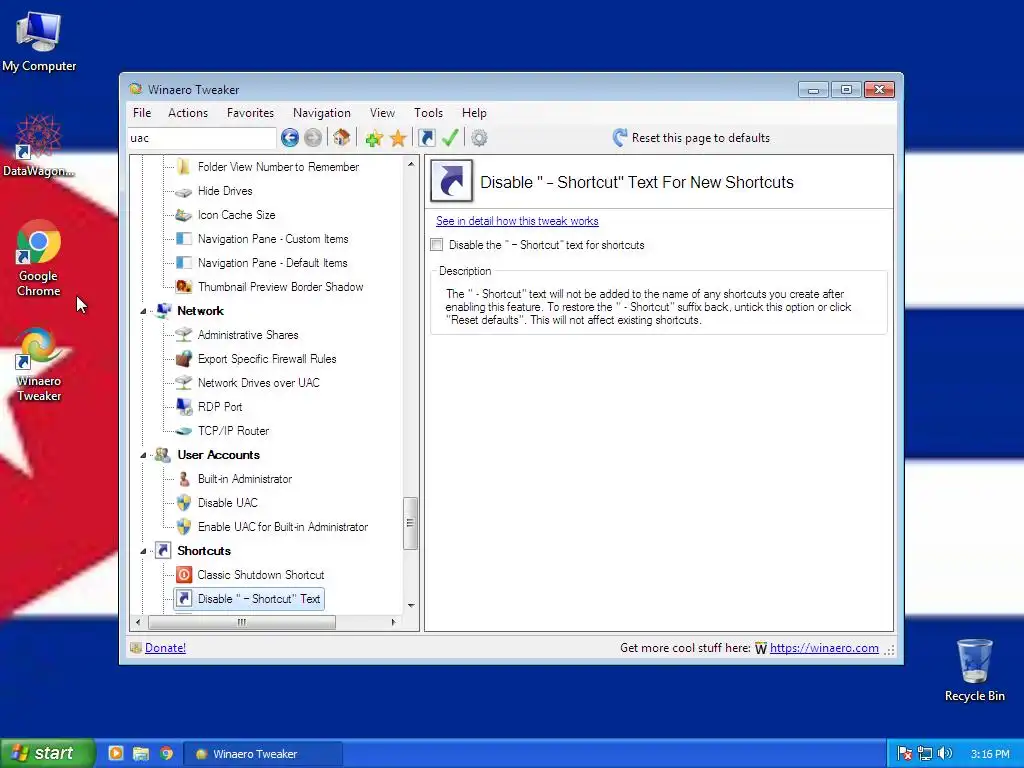Image resolution: width=1024 pixels, height=768 pixels.
Task: Open the File menu
Action: (142, 113)
